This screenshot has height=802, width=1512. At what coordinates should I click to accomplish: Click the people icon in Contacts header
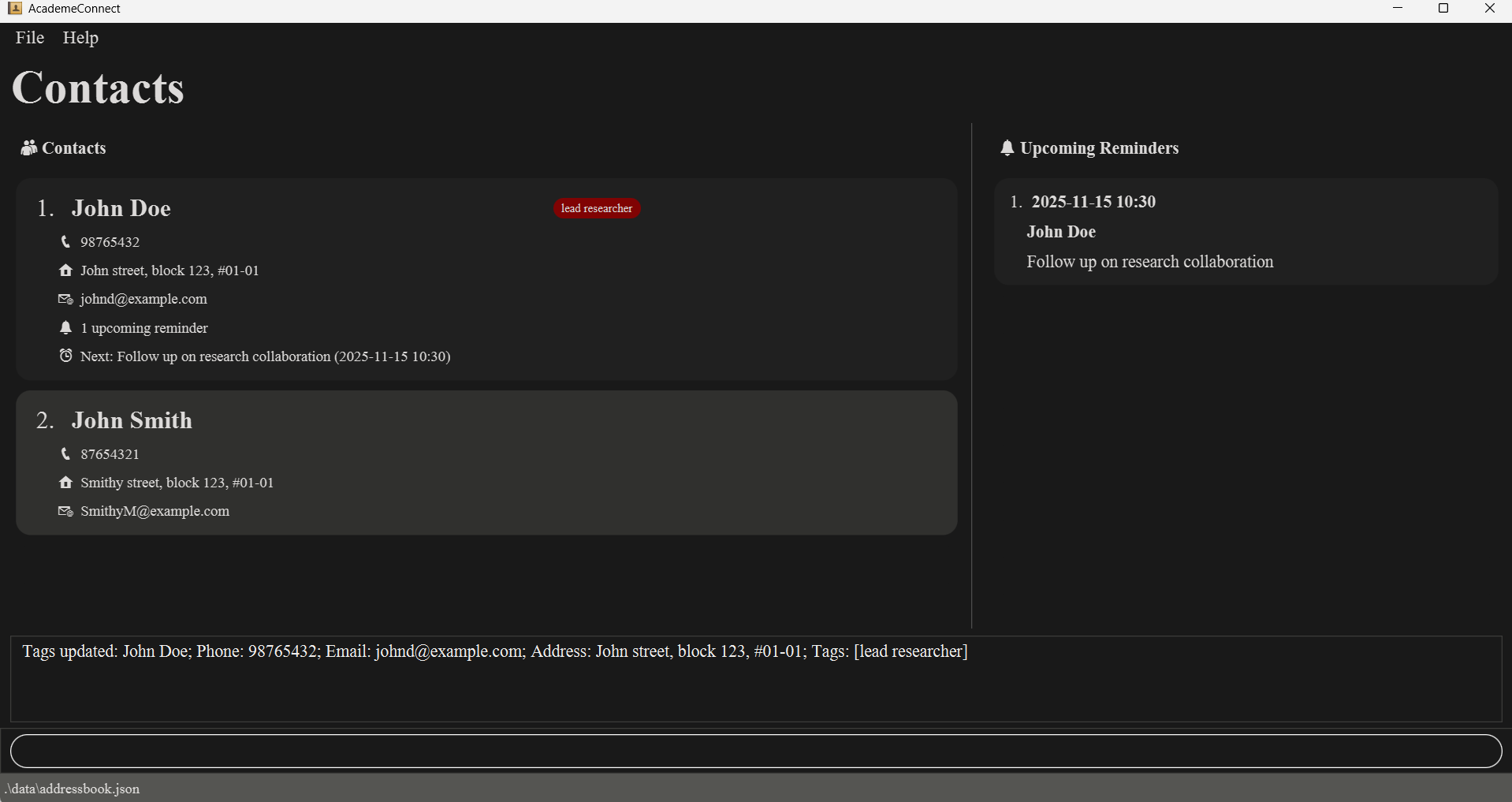click(x=29, y=148)
